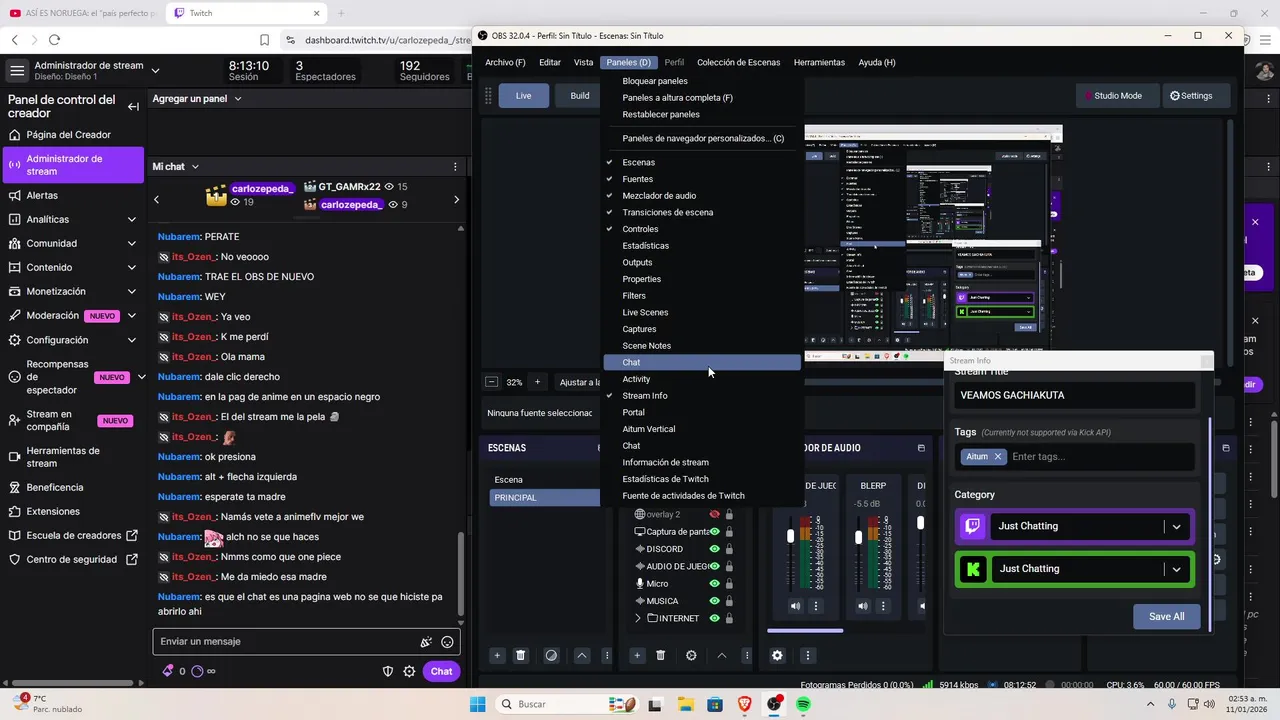Click the Windows Start button
The image size is (1280, 720).
pyautogui.click(x=477, y=704)
